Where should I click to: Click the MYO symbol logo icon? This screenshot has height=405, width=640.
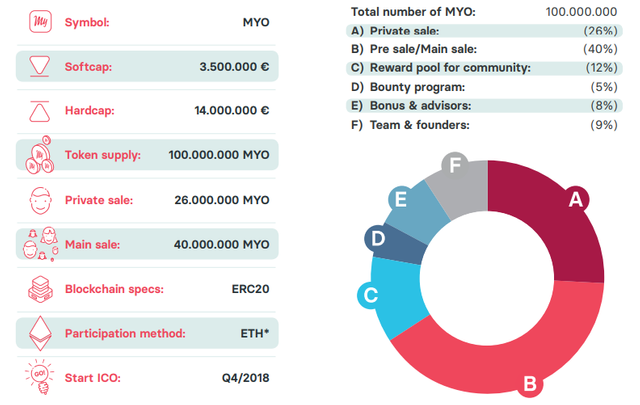(40, 21)
